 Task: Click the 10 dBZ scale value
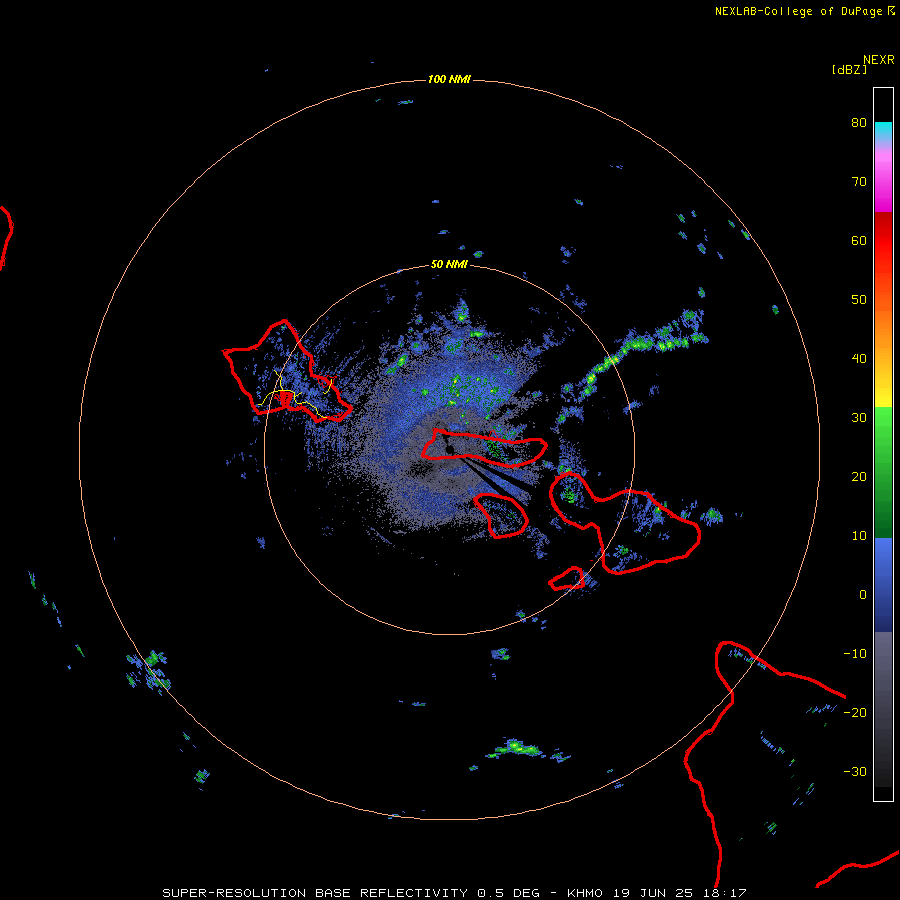click(859, 536)
